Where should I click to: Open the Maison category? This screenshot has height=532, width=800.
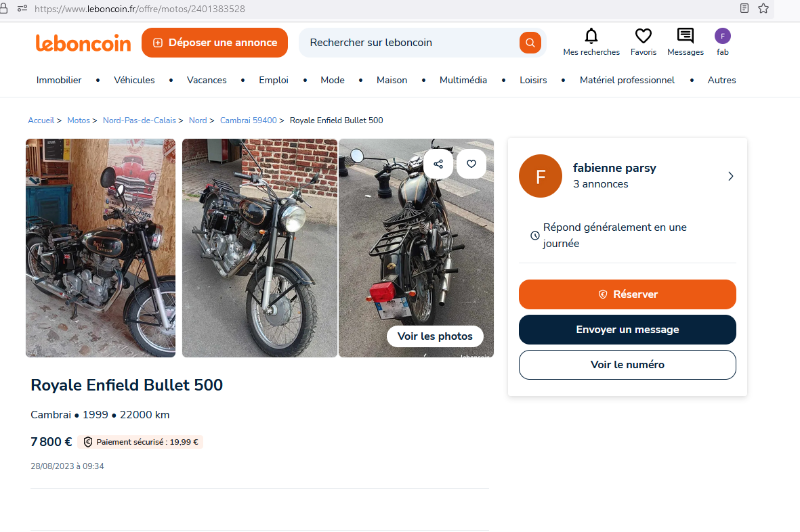tap(392, 80)
